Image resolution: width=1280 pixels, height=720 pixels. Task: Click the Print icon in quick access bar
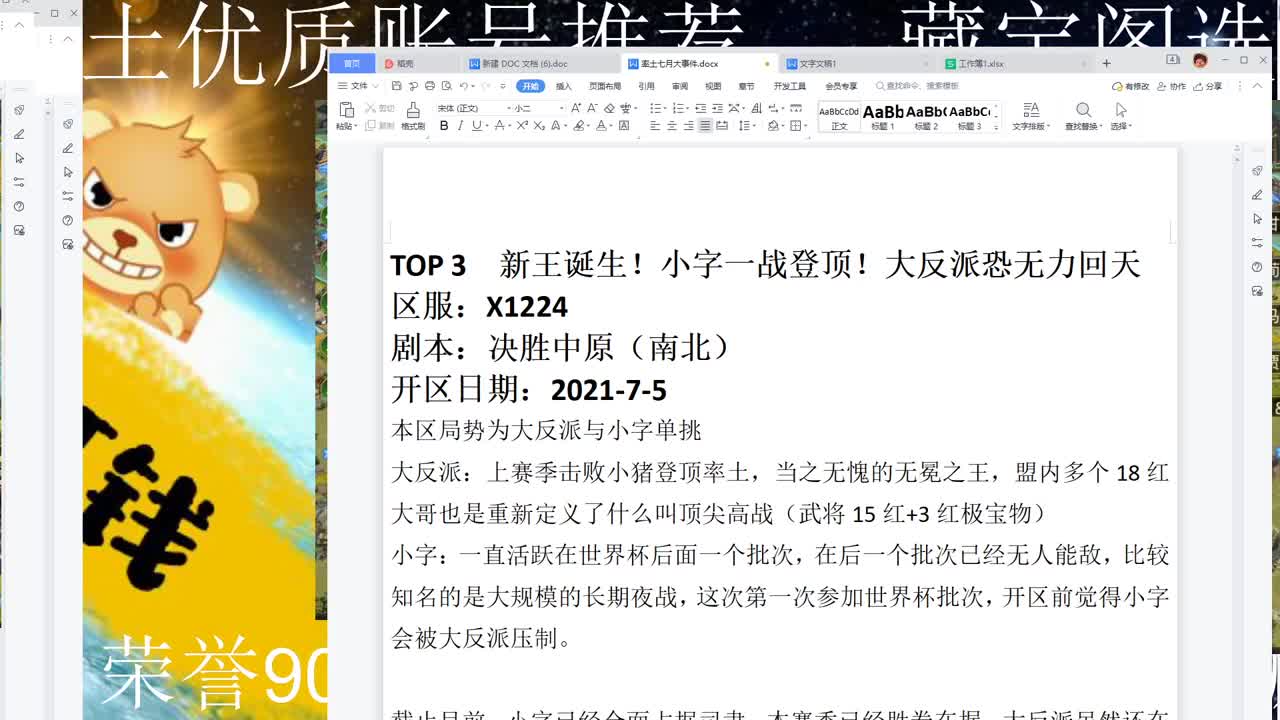click(x=429, y=86)
